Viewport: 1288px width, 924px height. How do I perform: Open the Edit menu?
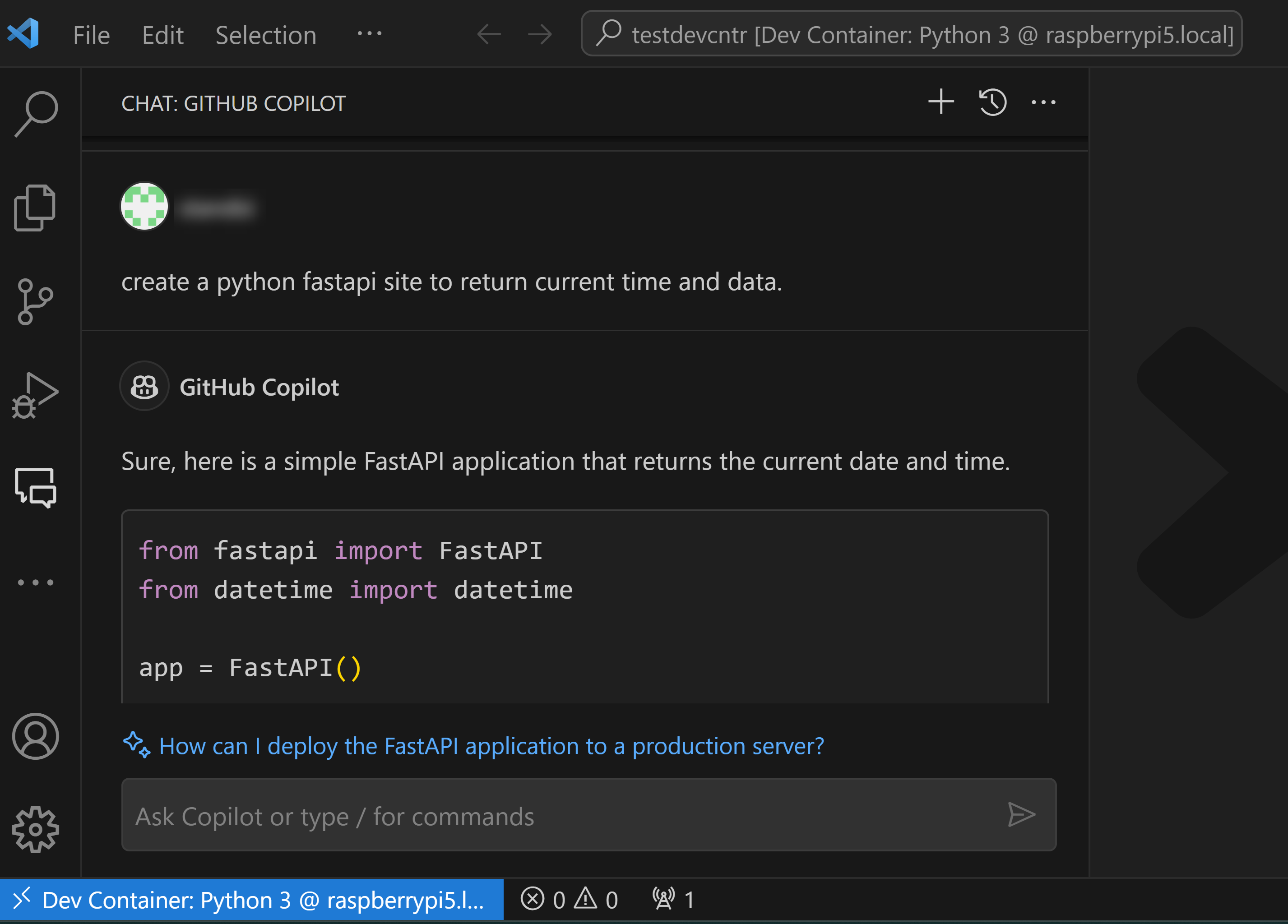click(x=162, y=35)
